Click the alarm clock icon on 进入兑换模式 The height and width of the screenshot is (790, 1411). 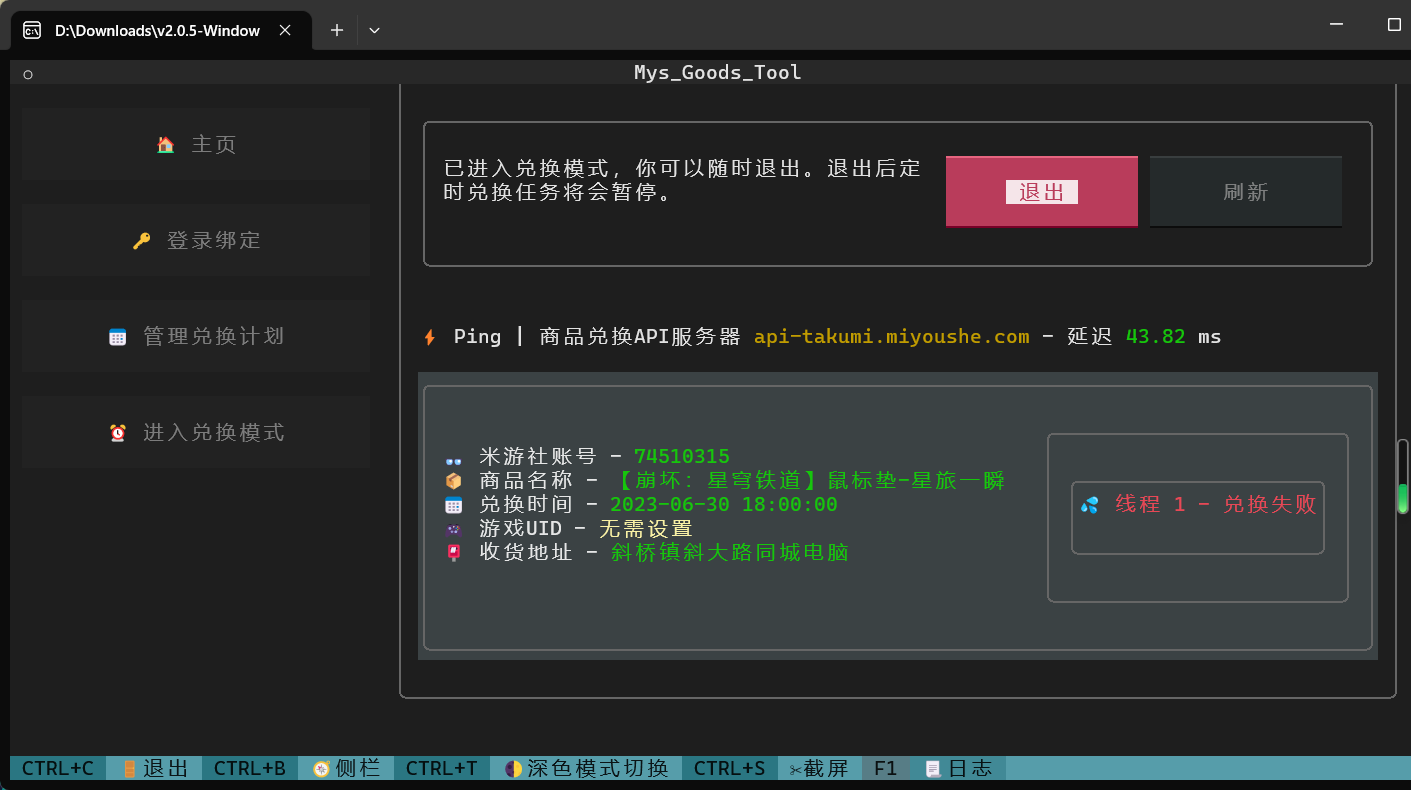(119, 431)
